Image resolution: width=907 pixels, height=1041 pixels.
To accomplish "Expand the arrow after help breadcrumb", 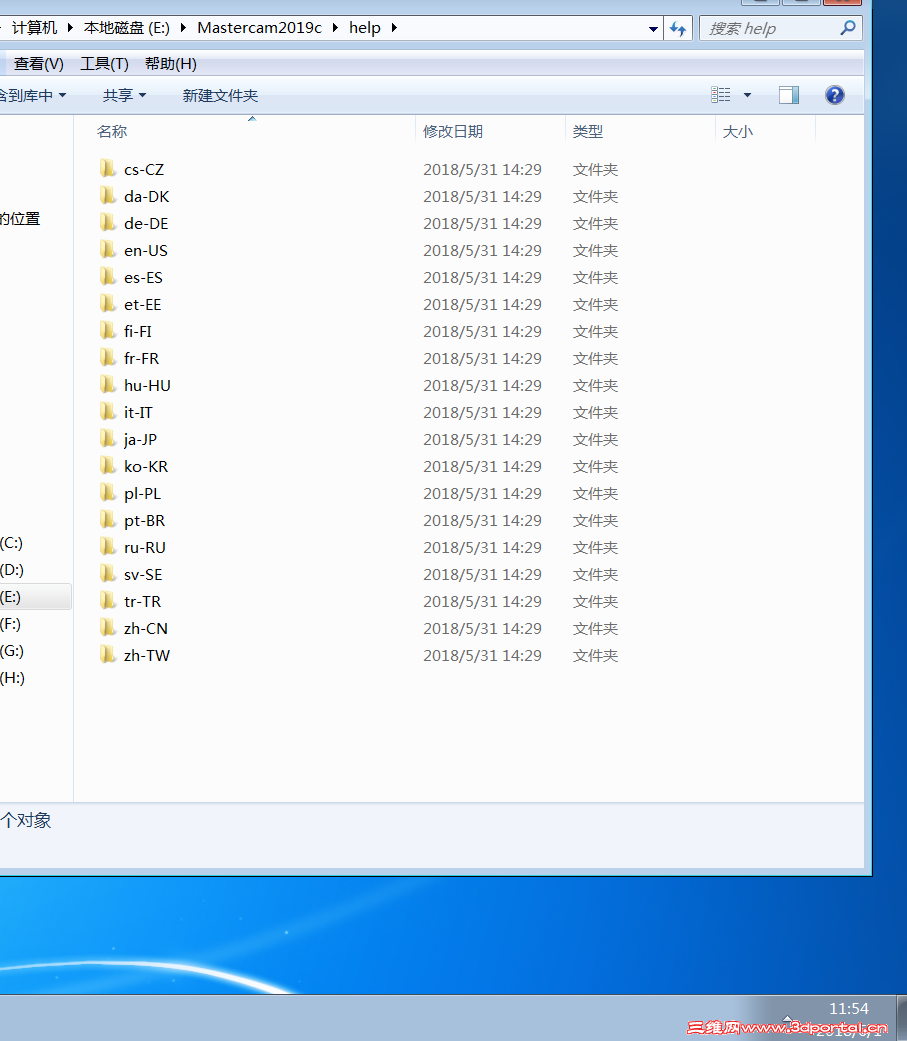I will [394, 28].
